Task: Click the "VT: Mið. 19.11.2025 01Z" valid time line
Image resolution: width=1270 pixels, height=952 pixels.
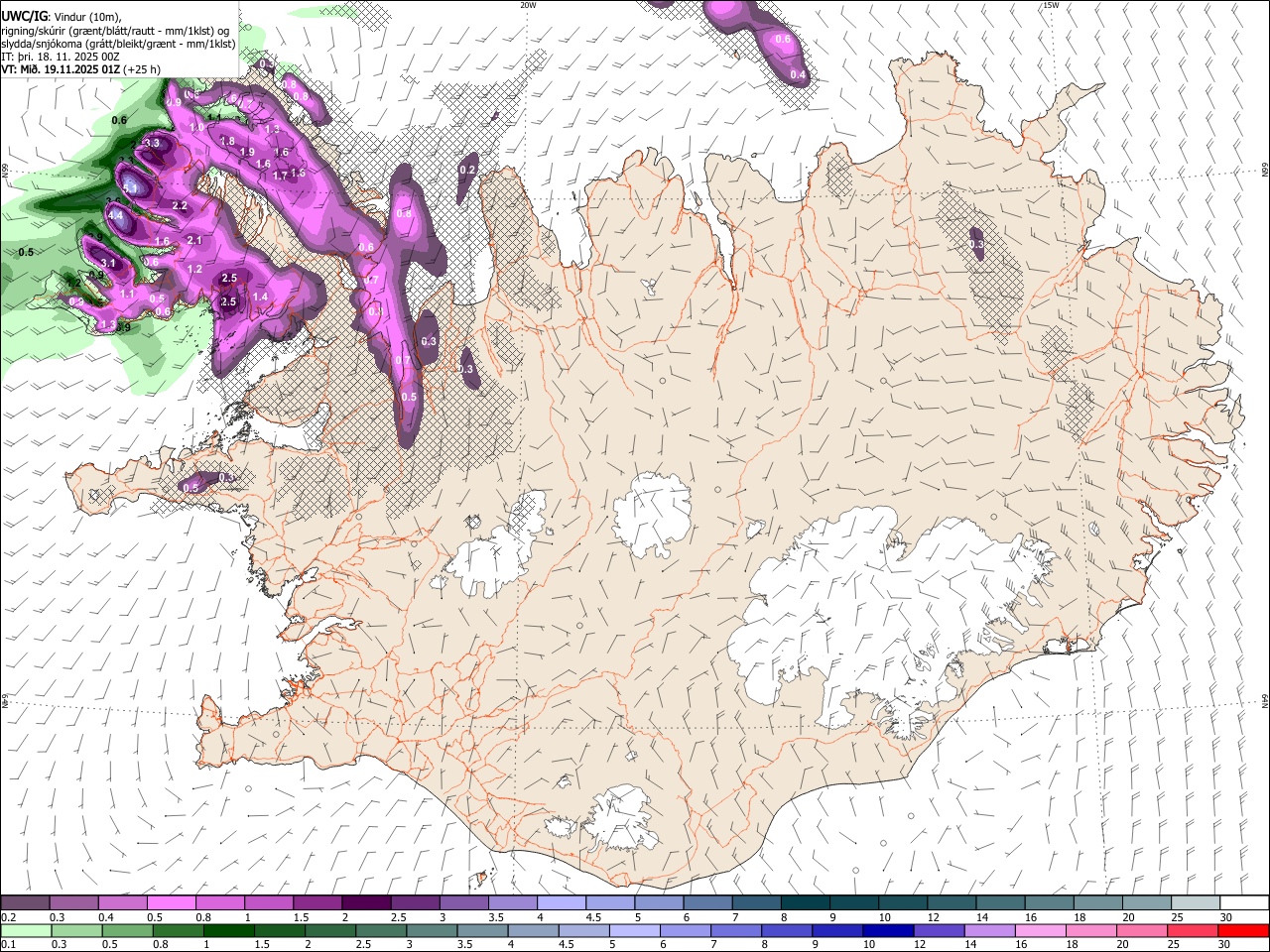Action: click(61, 69)
